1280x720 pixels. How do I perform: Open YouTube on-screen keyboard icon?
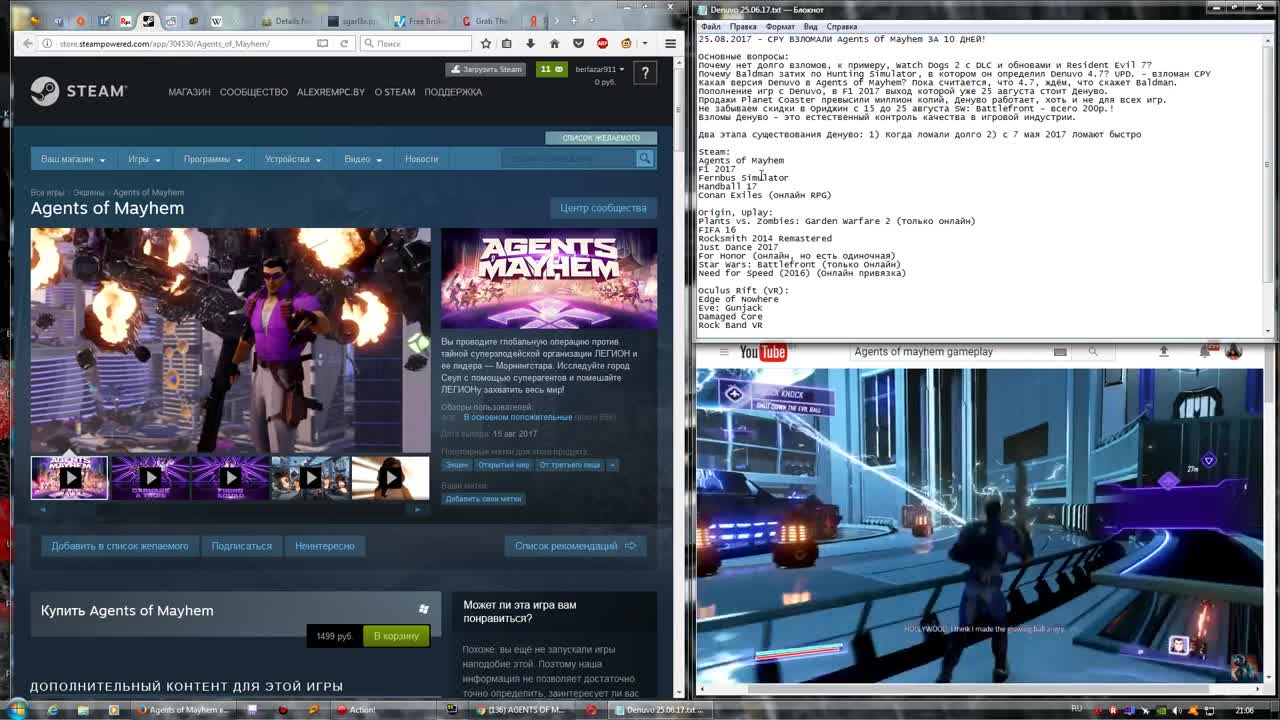tap(1060, 352)
